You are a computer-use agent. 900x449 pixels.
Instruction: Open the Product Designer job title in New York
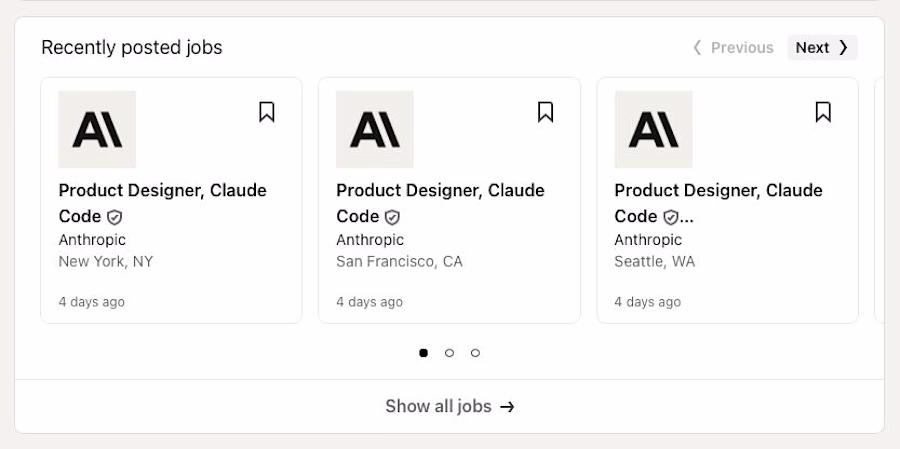(162, 191)
